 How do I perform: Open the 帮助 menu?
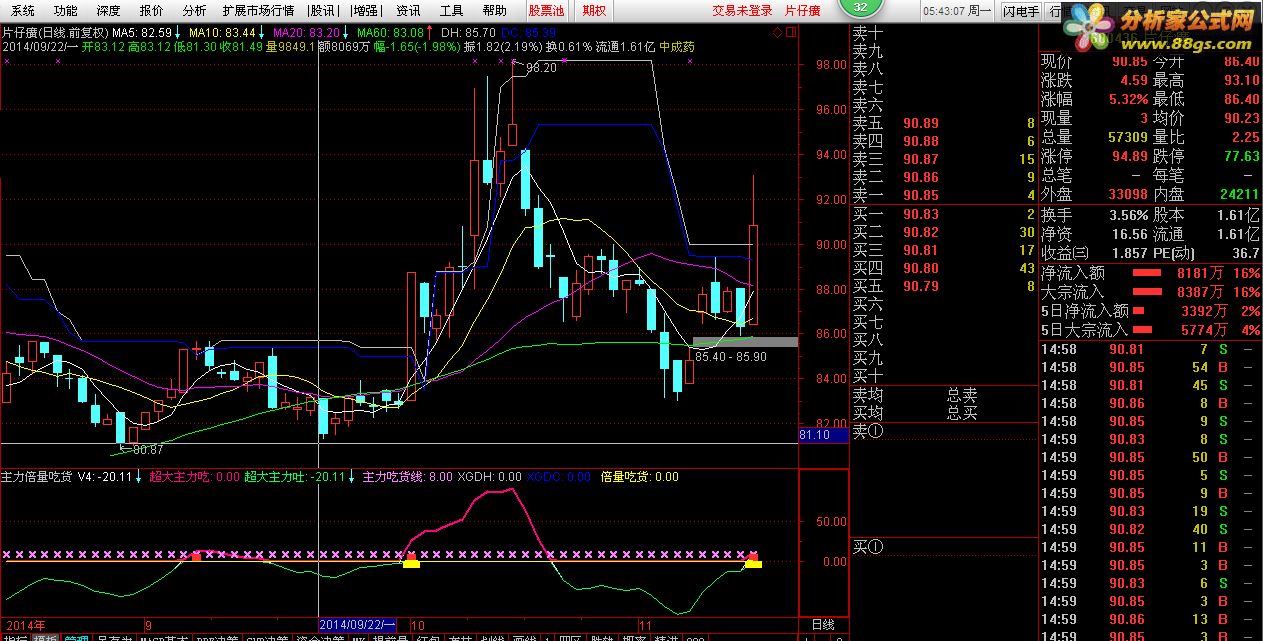click(x=494, y=11)
